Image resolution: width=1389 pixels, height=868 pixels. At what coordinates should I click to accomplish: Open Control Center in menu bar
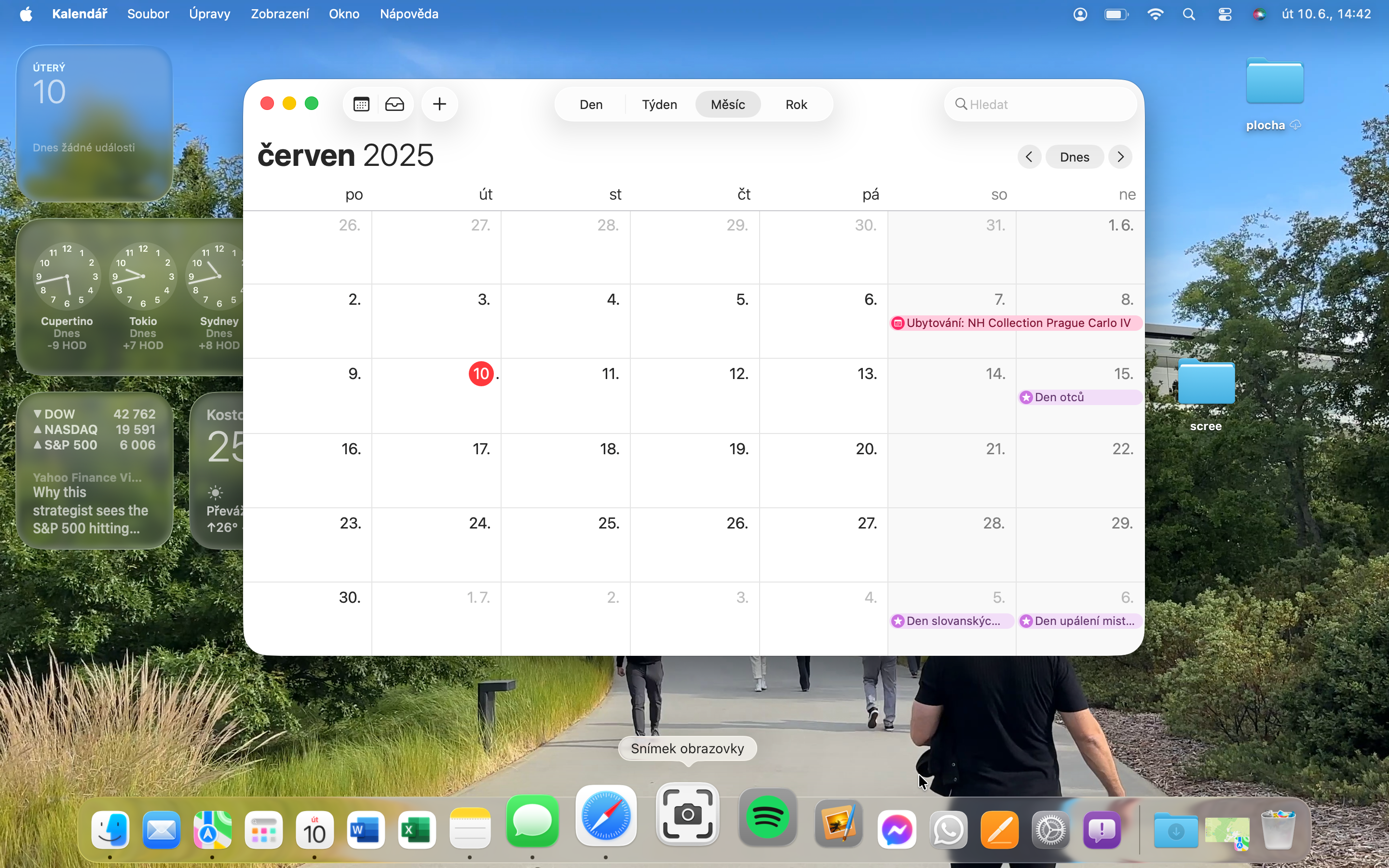click(x=1224, y=14)
